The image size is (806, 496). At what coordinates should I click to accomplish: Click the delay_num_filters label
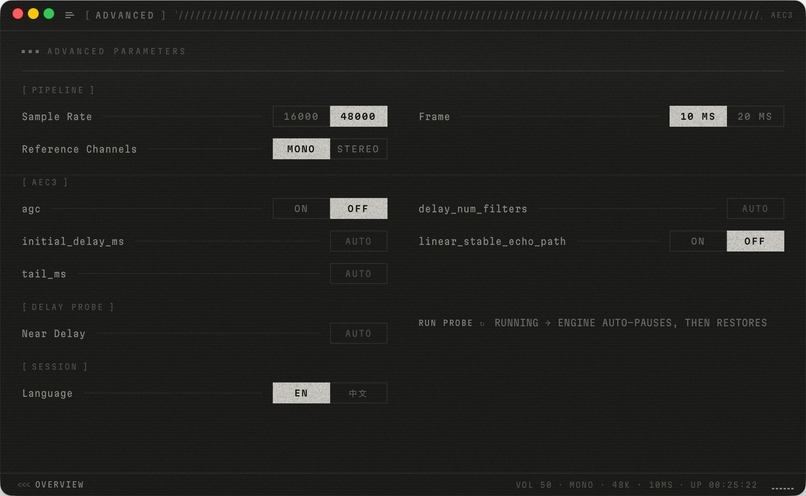[x=473, y=209]
